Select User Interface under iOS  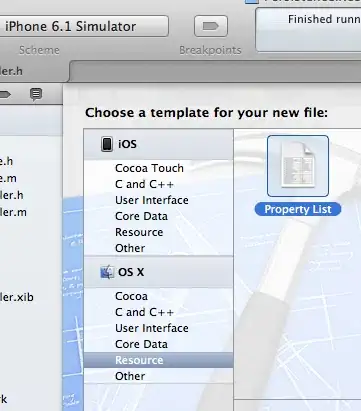coord(152,200)
